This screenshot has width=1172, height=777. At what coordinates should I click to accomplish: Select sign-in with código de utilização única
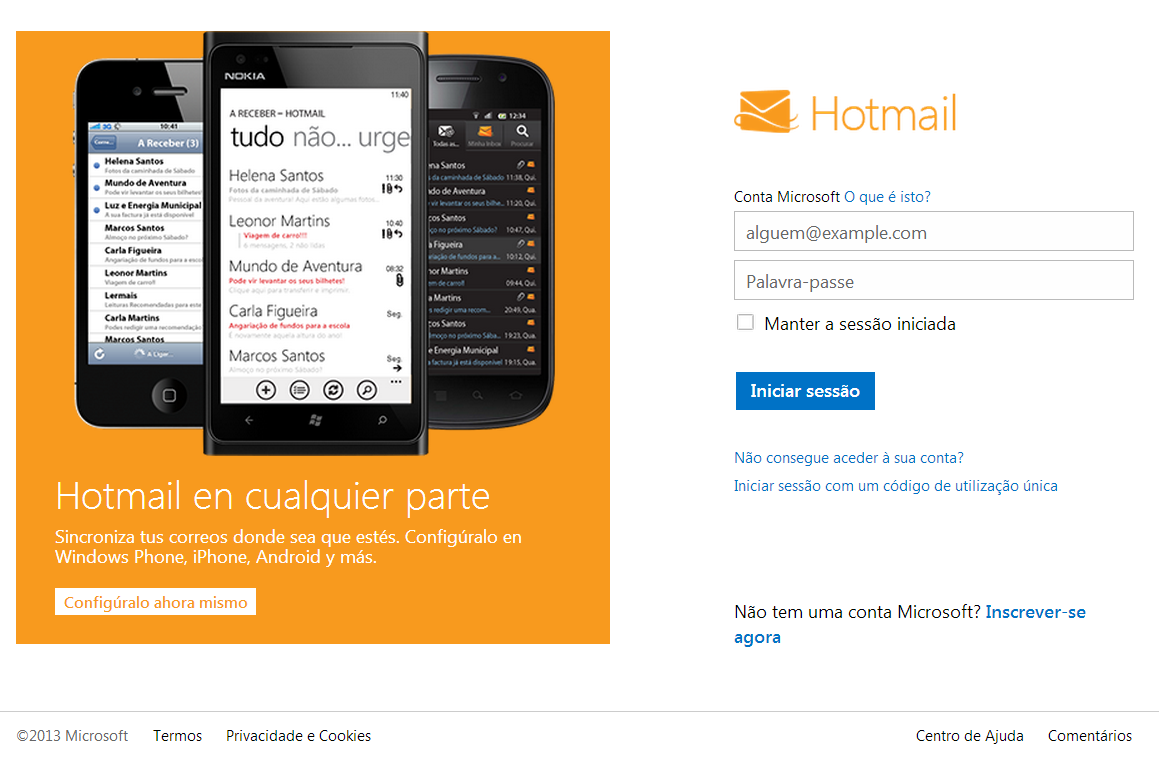(895, 486)
